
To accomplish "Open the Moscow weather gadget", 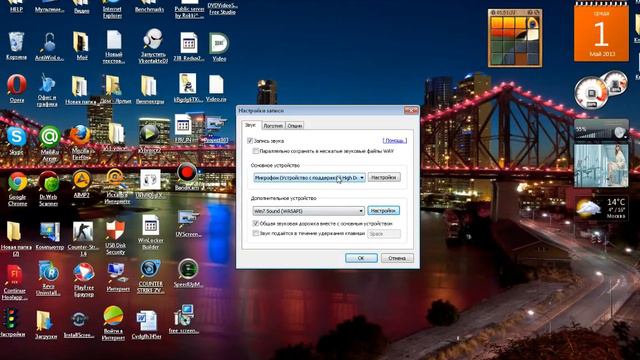I will [601, 208].
